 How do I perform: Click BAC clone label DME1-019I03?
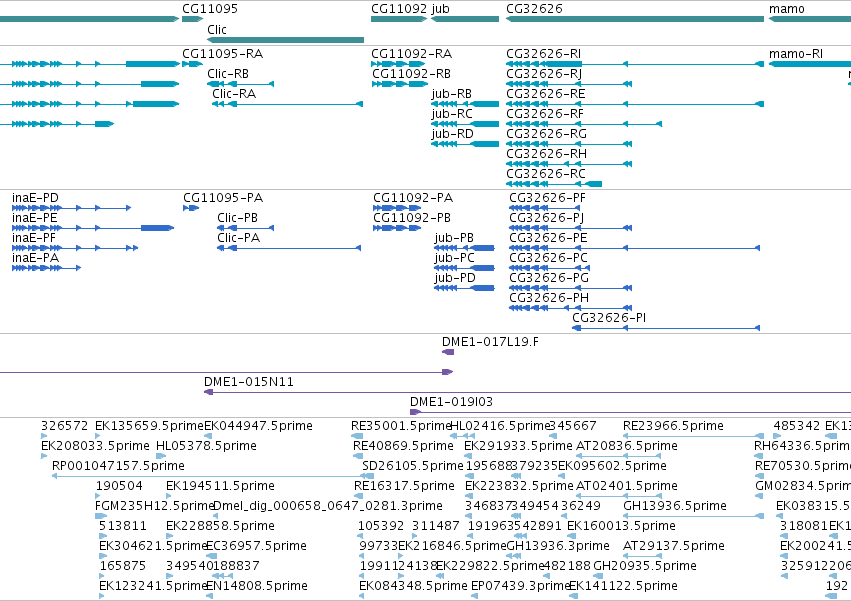(x=451, y=402)
